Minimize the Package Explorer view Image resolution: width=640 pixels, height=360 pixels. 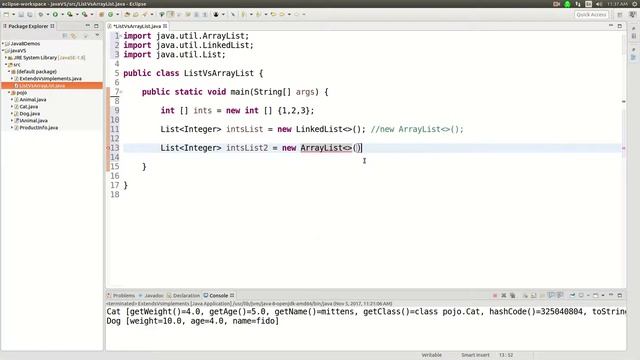(87, 26)
